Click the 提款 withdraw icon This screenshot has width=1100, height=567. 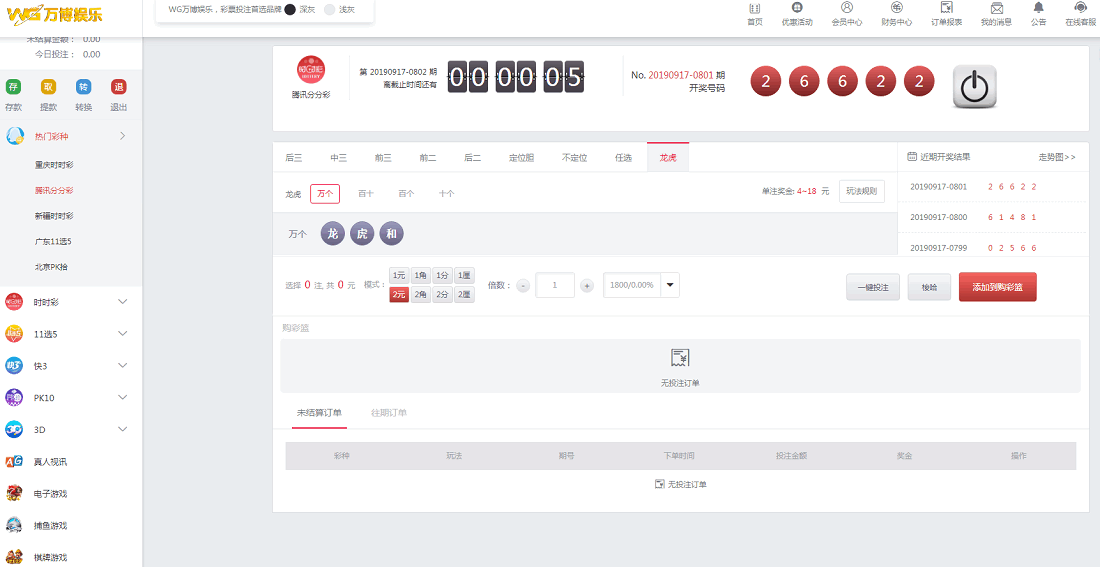[48, 87]
